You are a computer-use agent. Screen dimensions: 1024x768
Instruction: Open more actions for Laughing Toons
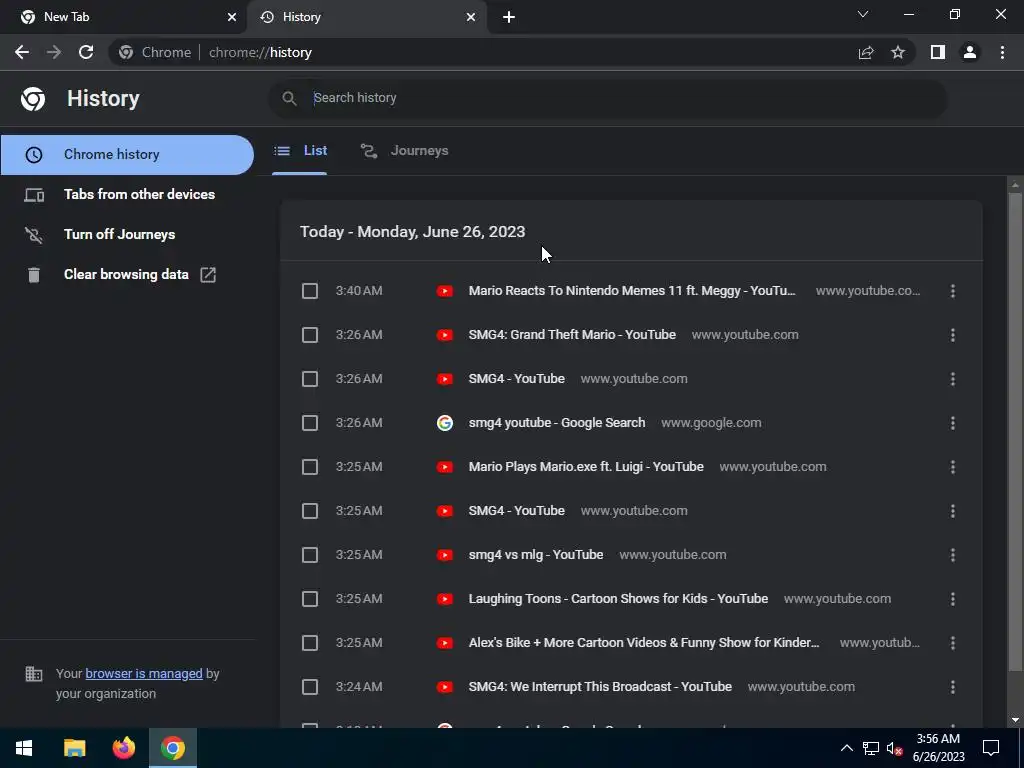(x=953, y=599)
